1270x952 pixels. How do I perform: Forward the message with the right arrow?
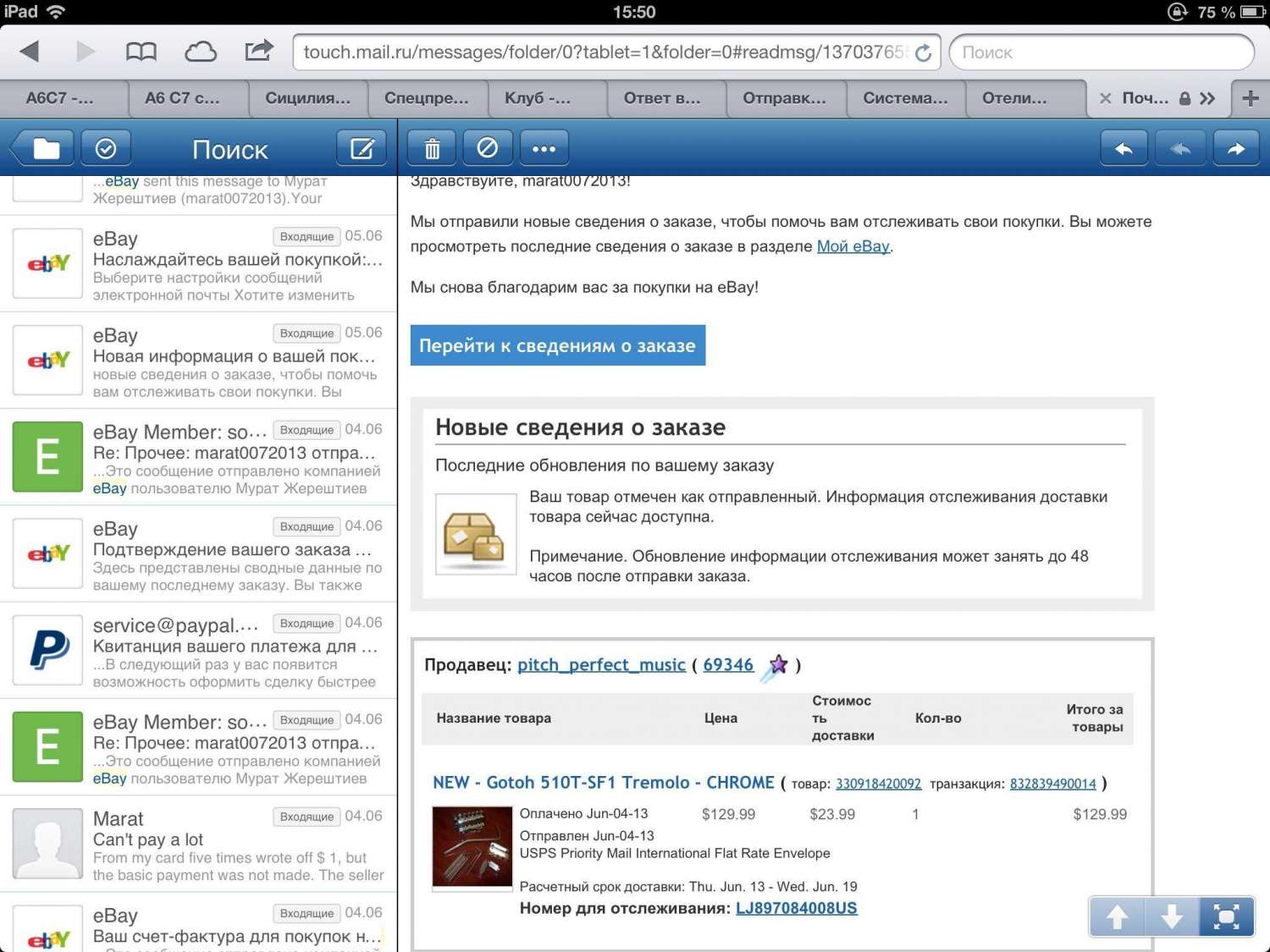pos(1236,149)
